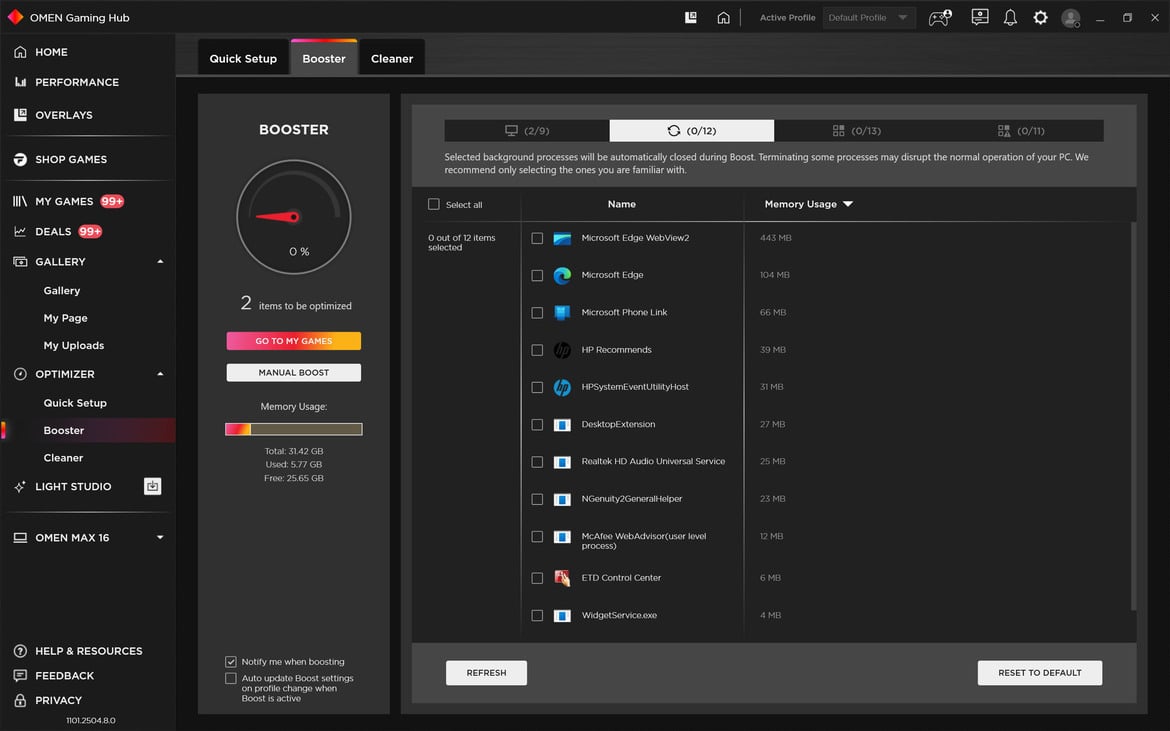The width and height of the screenshot is (1170, 731).
Task: Open the game controller remote play icon
Action: point(939,17)
